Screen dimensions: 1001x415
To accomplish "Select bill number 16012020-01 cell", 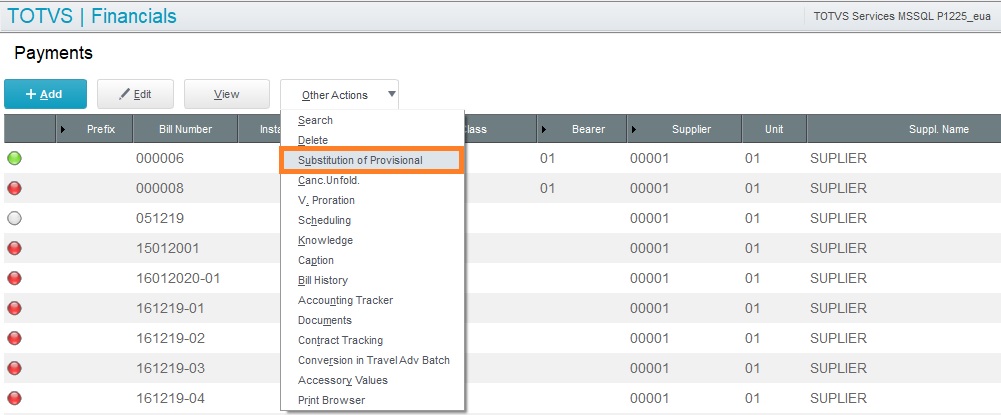I will point(178,278).
